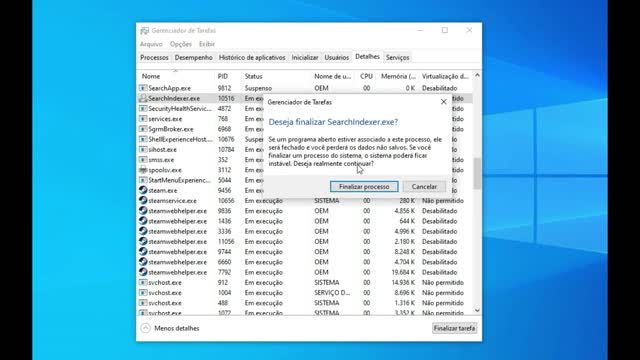640x360 pixels.
Task: Click PID value 912 of svchost.exe
Action: [x=222, y=282]
